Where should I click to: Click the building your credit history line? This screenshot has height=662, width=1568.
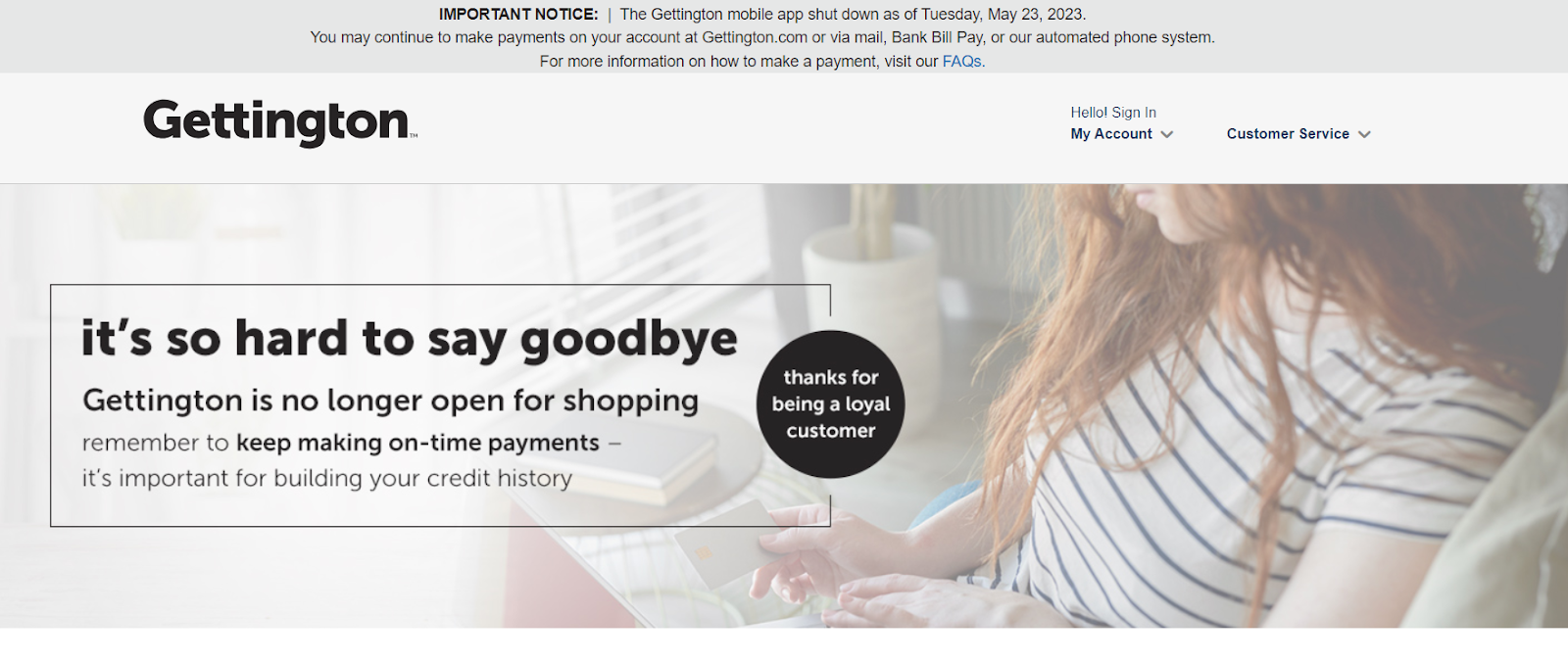pyautogui.click(x=326, y=478)
